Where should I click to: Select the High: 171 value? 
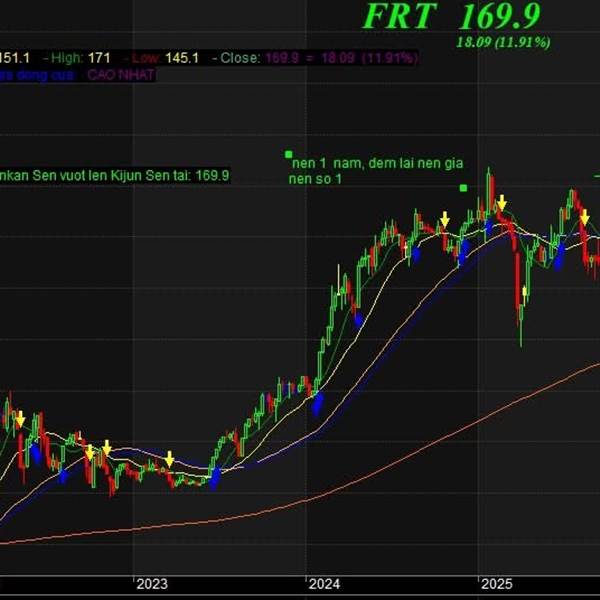point(81,58)
